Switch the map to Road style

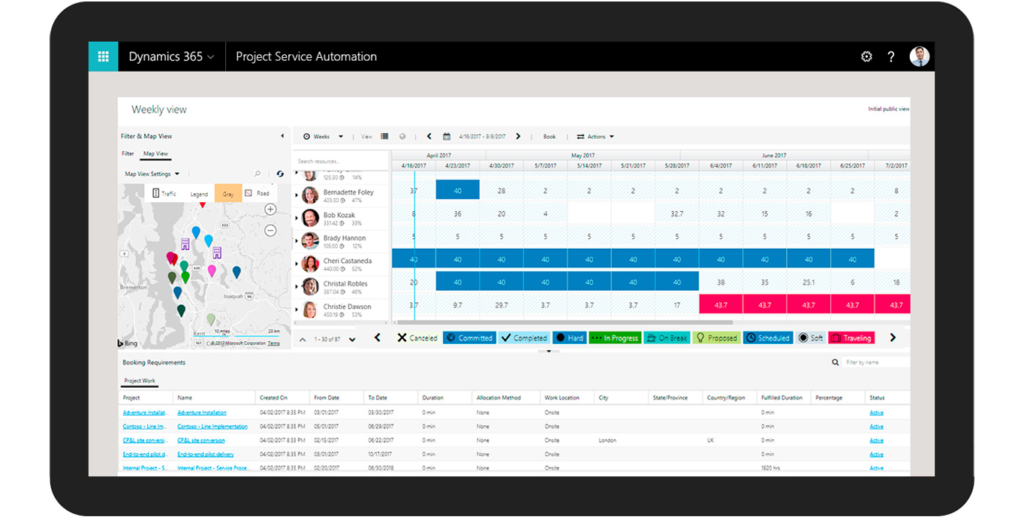point(257,193)
